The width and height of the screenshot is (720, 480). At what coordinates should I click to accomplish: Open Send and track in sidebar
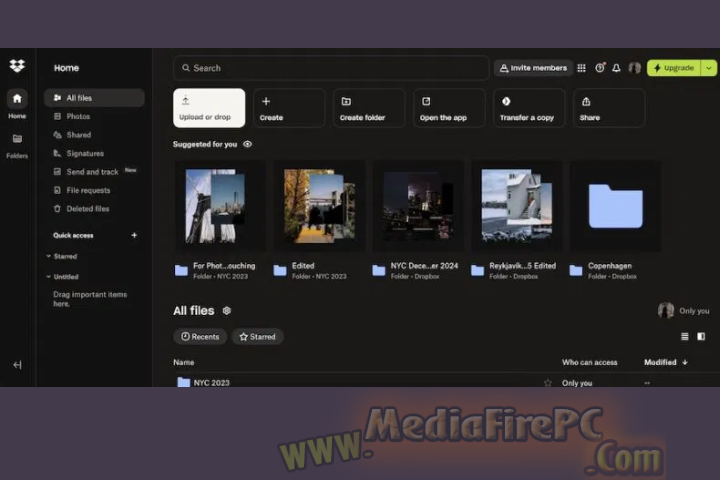pyautogui.click(x=94, y=172)
